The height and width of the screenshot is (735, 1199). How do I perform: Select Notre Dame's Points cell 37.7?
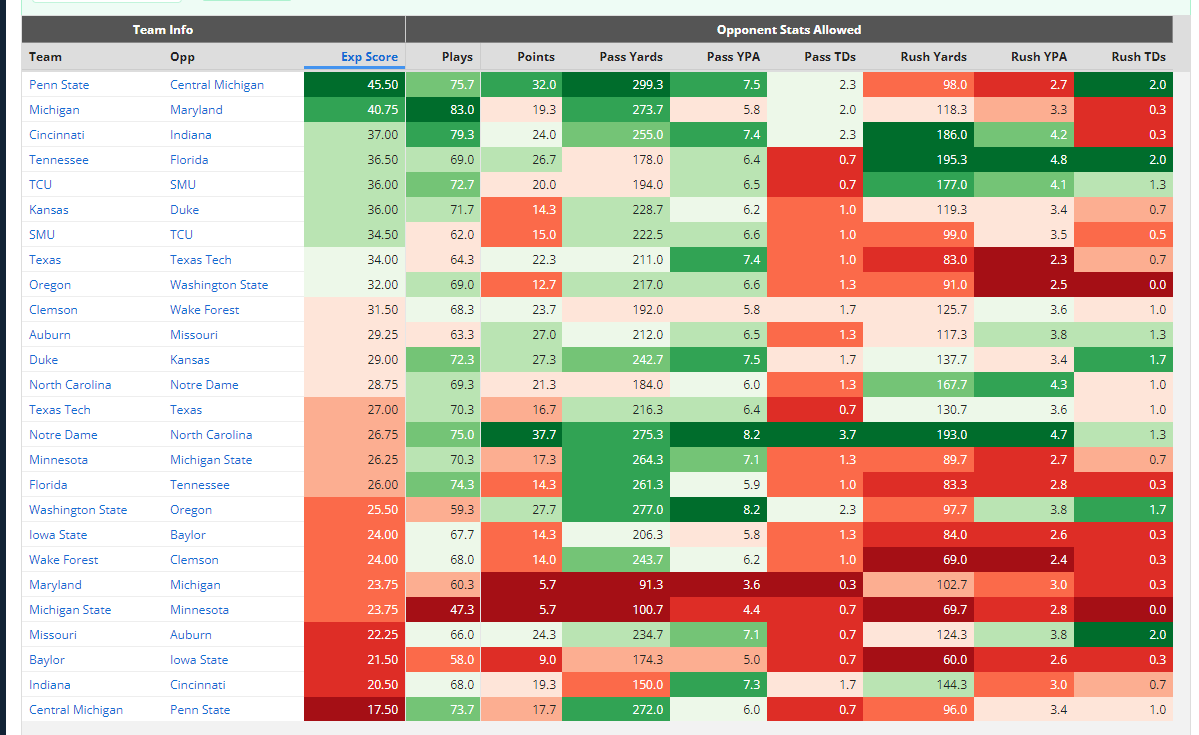[522, 434]
